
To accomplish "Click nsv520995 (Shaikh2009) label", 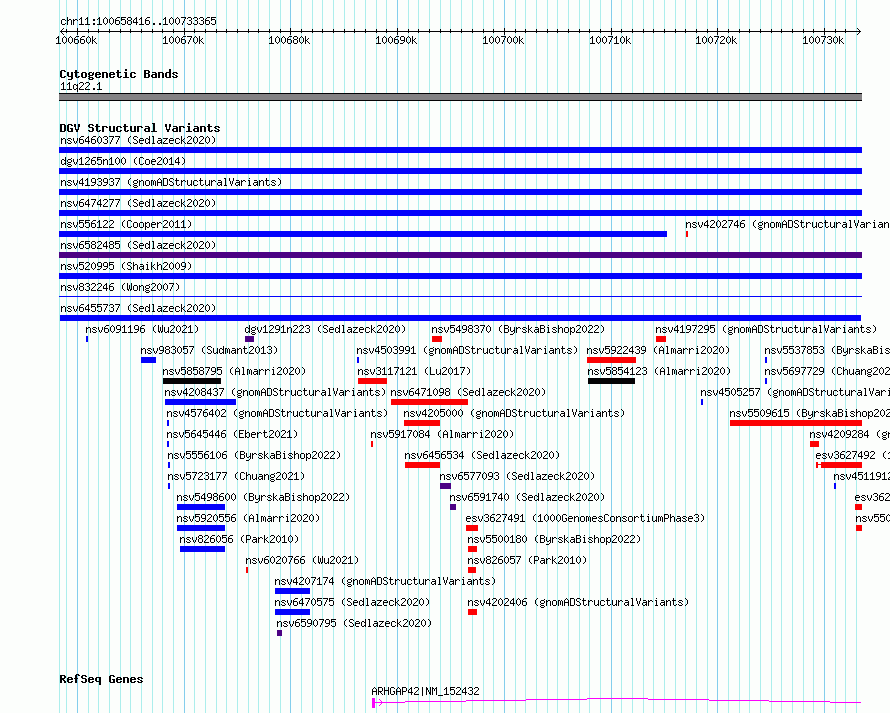I will (x=126, y=266).
